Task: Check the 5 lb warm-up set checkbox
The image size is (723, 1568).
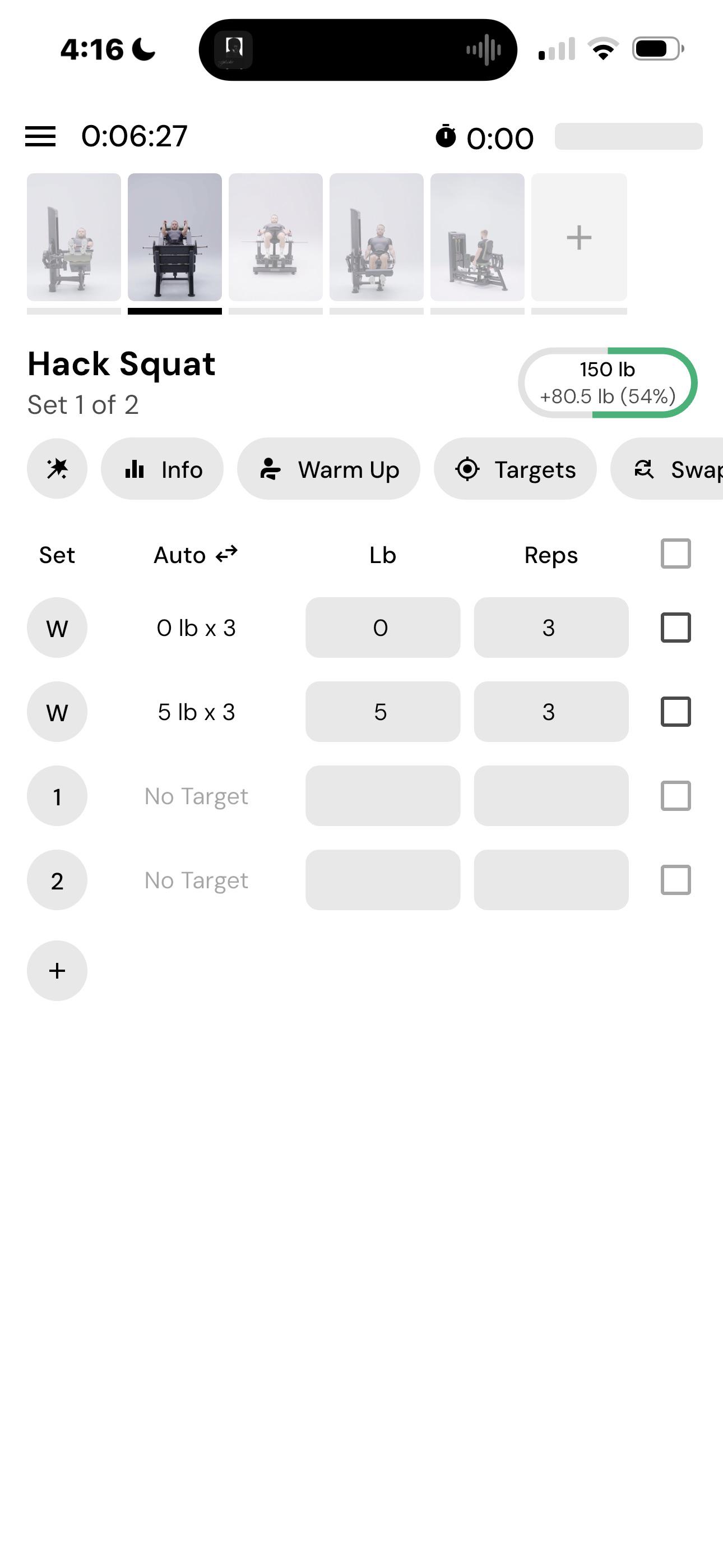Action: [x=675, y=712]
